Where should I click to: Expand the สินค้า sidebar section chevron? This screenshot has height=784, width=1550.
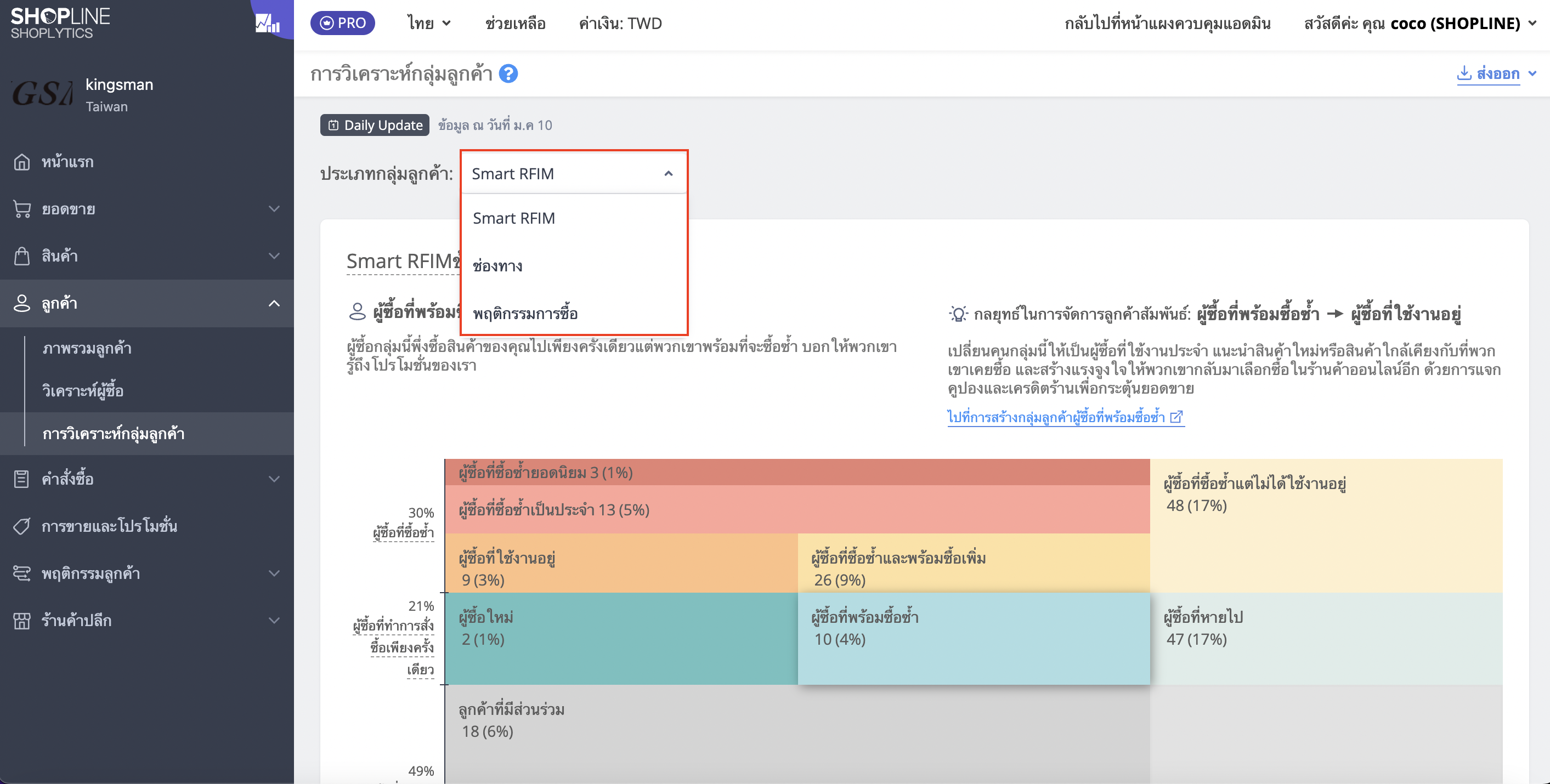274,255
